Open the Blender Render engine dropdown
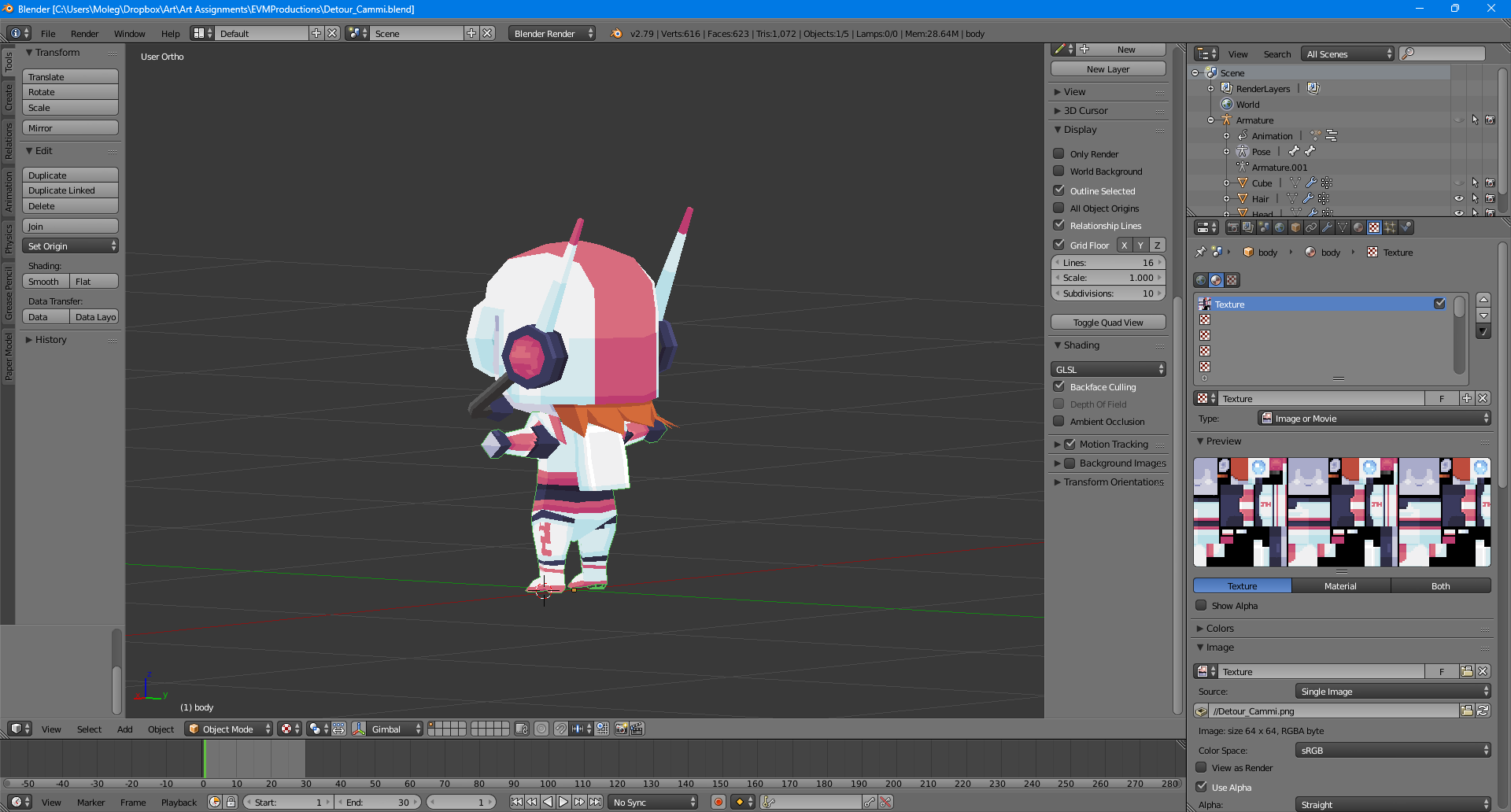This screenshot has height=812, width=1511. click(x=552, y=33)
